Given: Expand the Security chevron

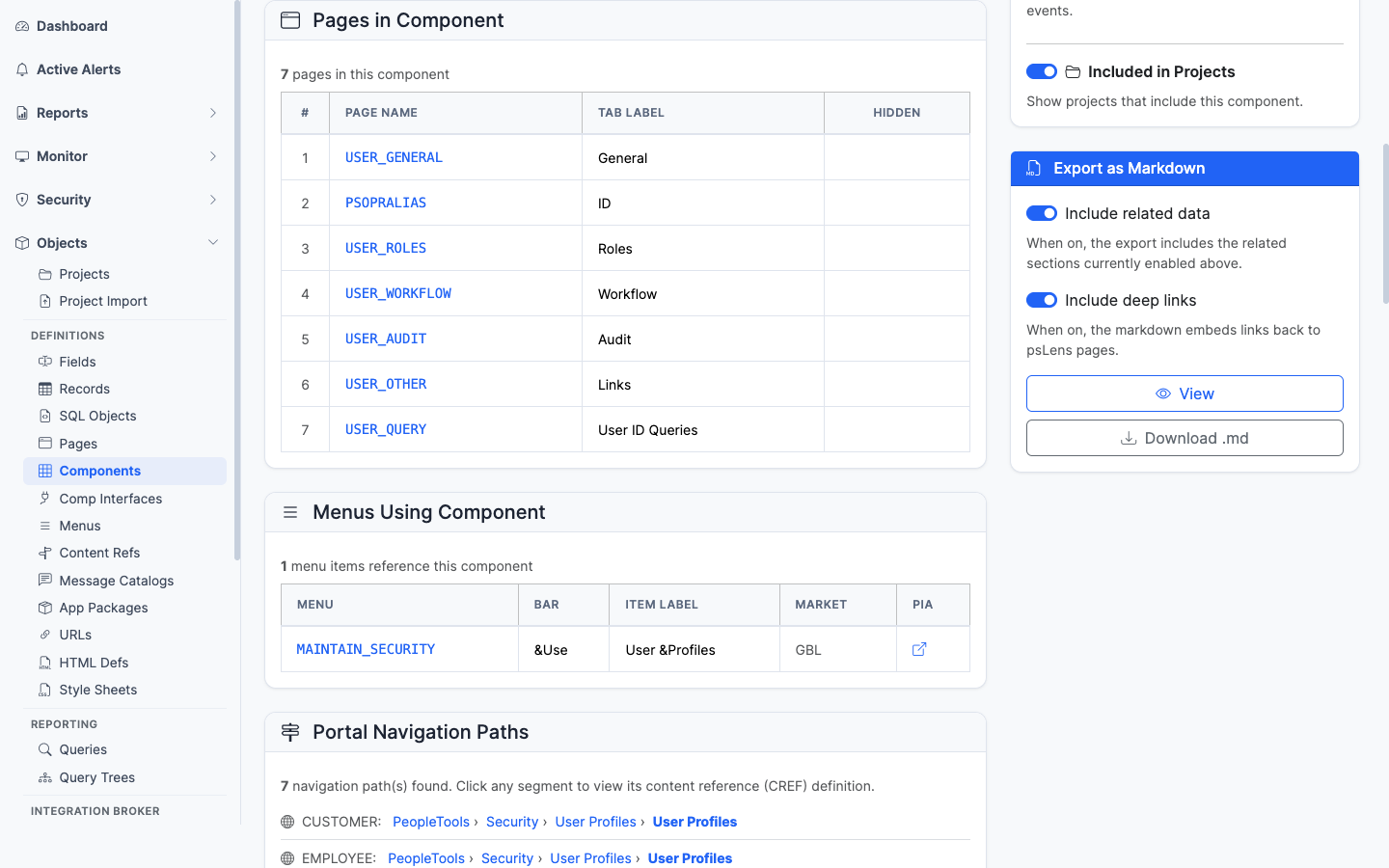Looking at the screenshot, I should pos(213,200).
